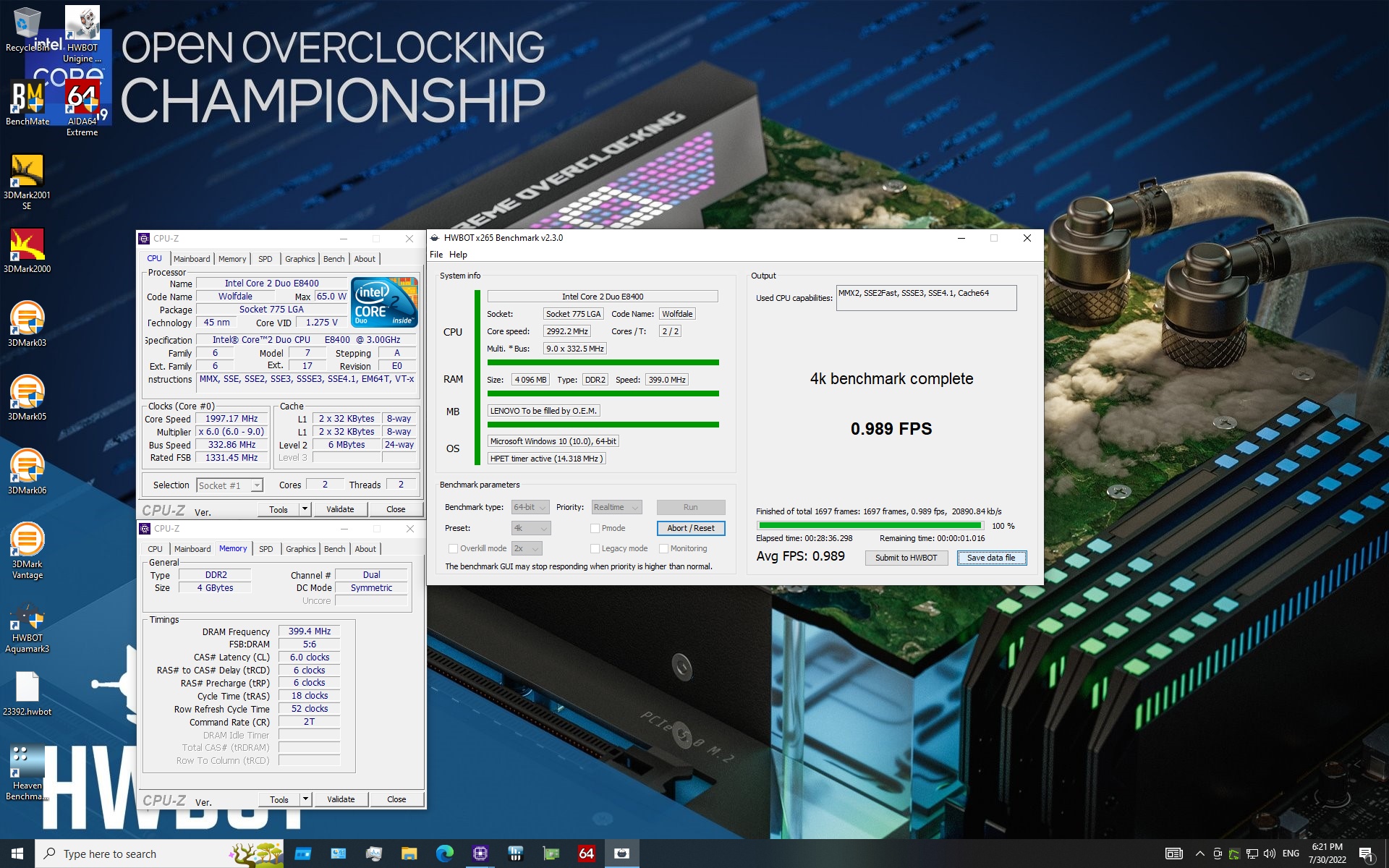Open Heaven Benchmark desktop shortcut
Image resolution: width=1389 pixels, height=868 pixels.
[27, 774]
